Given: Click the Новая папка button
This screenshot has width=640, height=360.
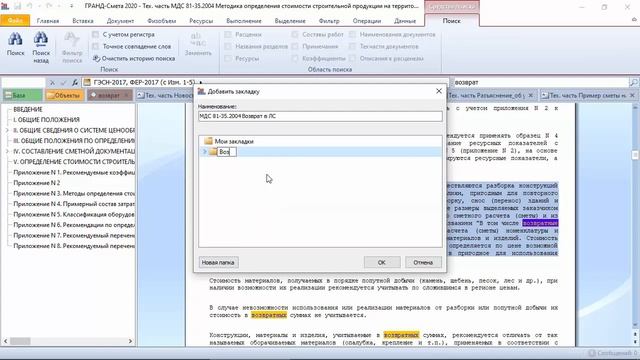Looking at the screenshot, I should (218, 262).
